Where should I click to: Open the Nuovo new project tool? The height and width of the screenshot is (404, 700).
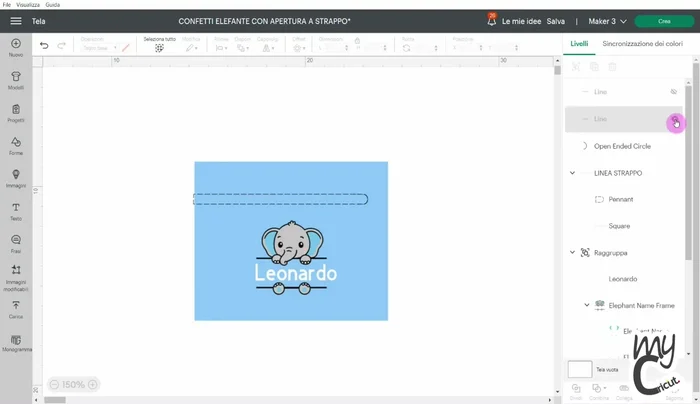click(x=16, y=46)
